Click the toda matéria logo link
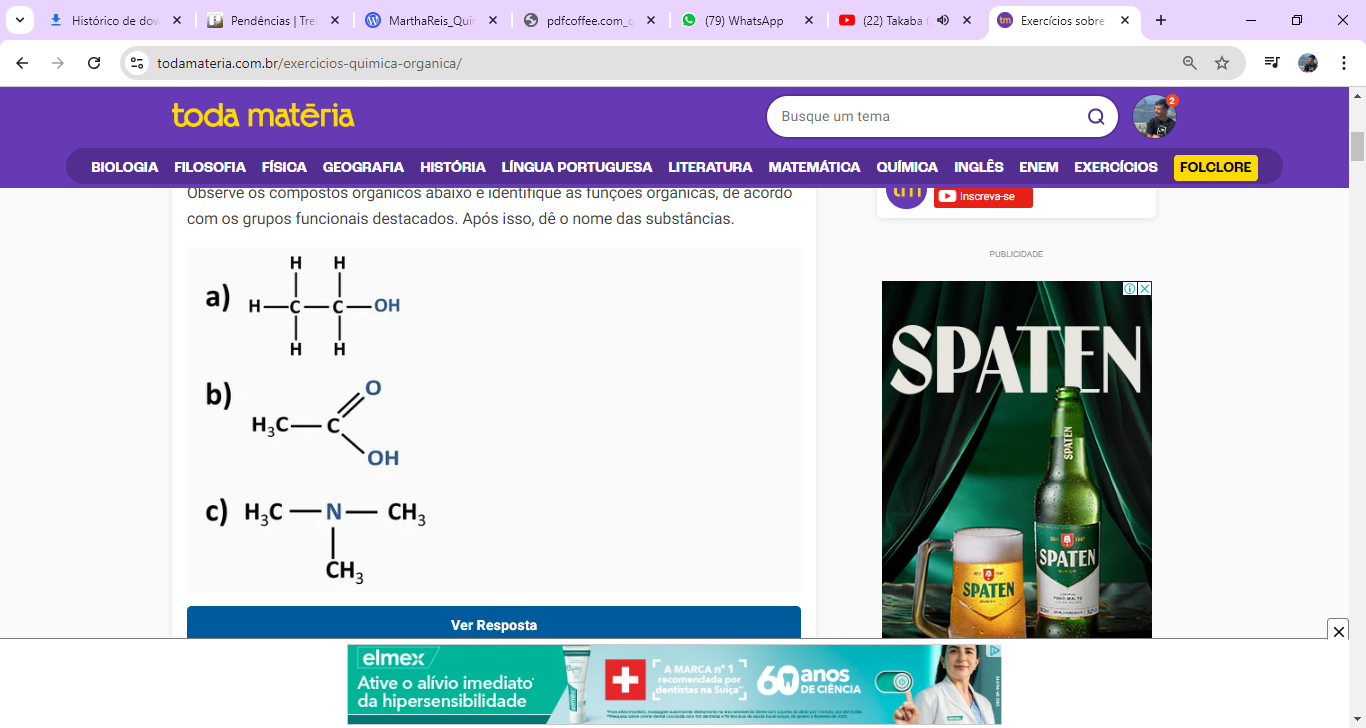The height and width of the screenshot is (728, 1366). coord(263,116)
